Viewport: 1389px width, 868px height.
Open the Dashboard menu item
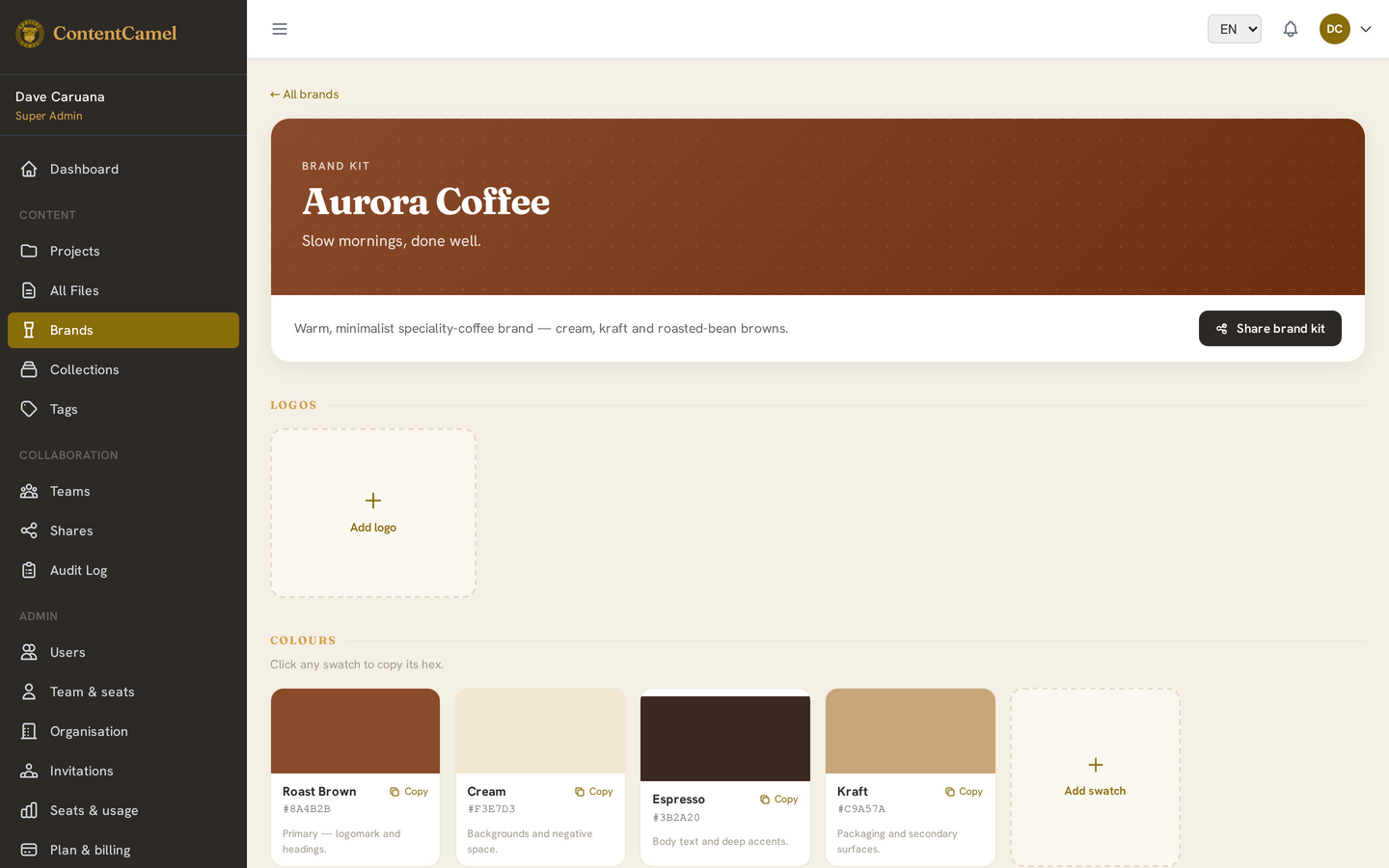123,169
